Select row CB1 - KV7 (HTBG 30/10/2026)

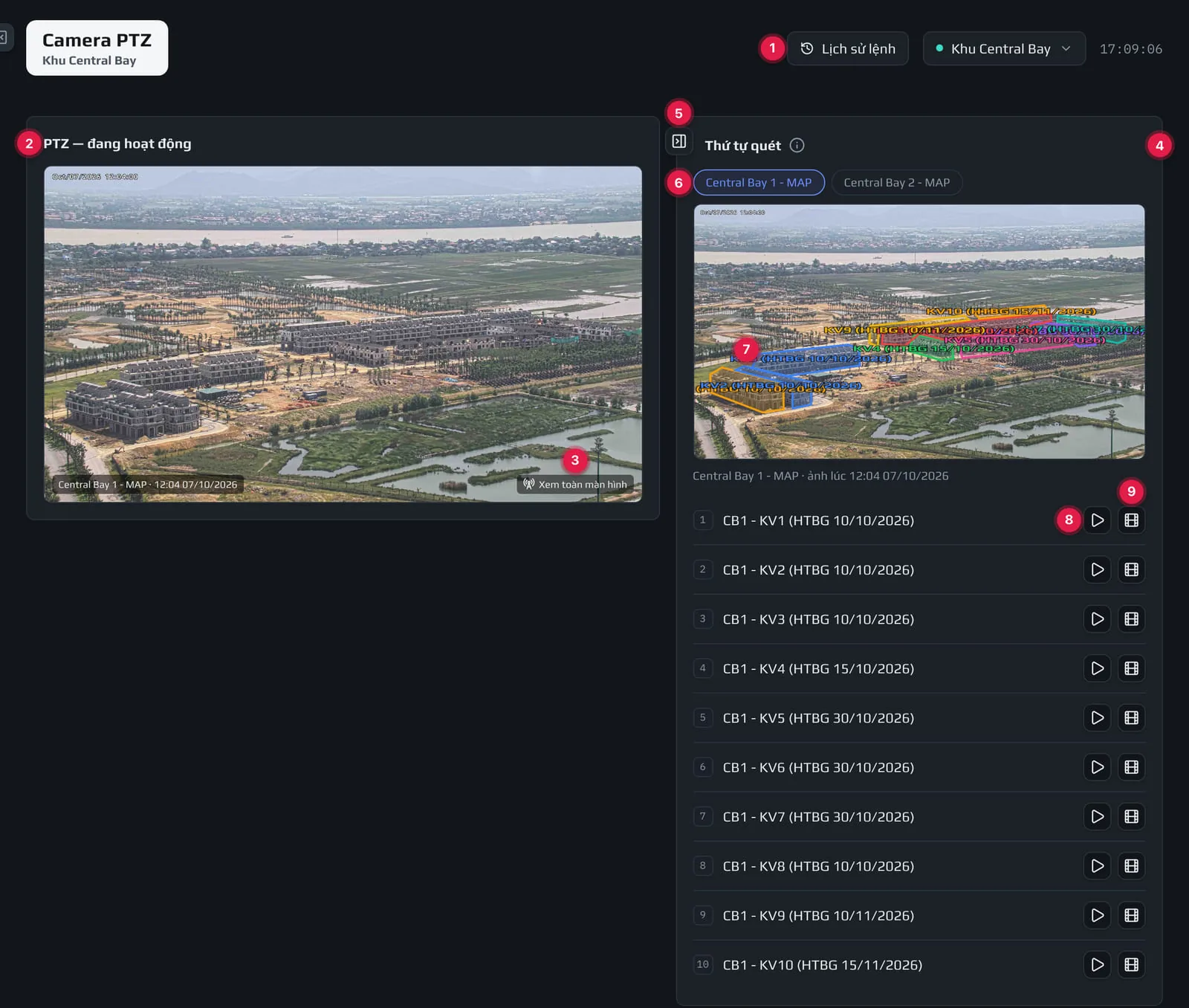pos(919,816)
